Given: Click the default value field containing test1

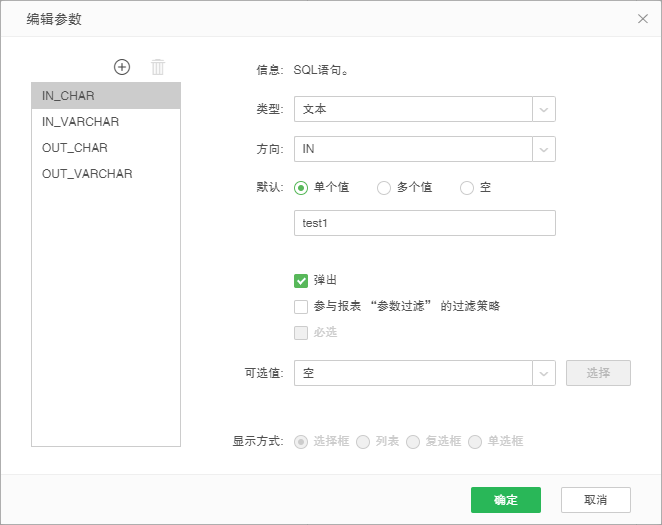Looking at the screenshot, I should coord(424,223).
